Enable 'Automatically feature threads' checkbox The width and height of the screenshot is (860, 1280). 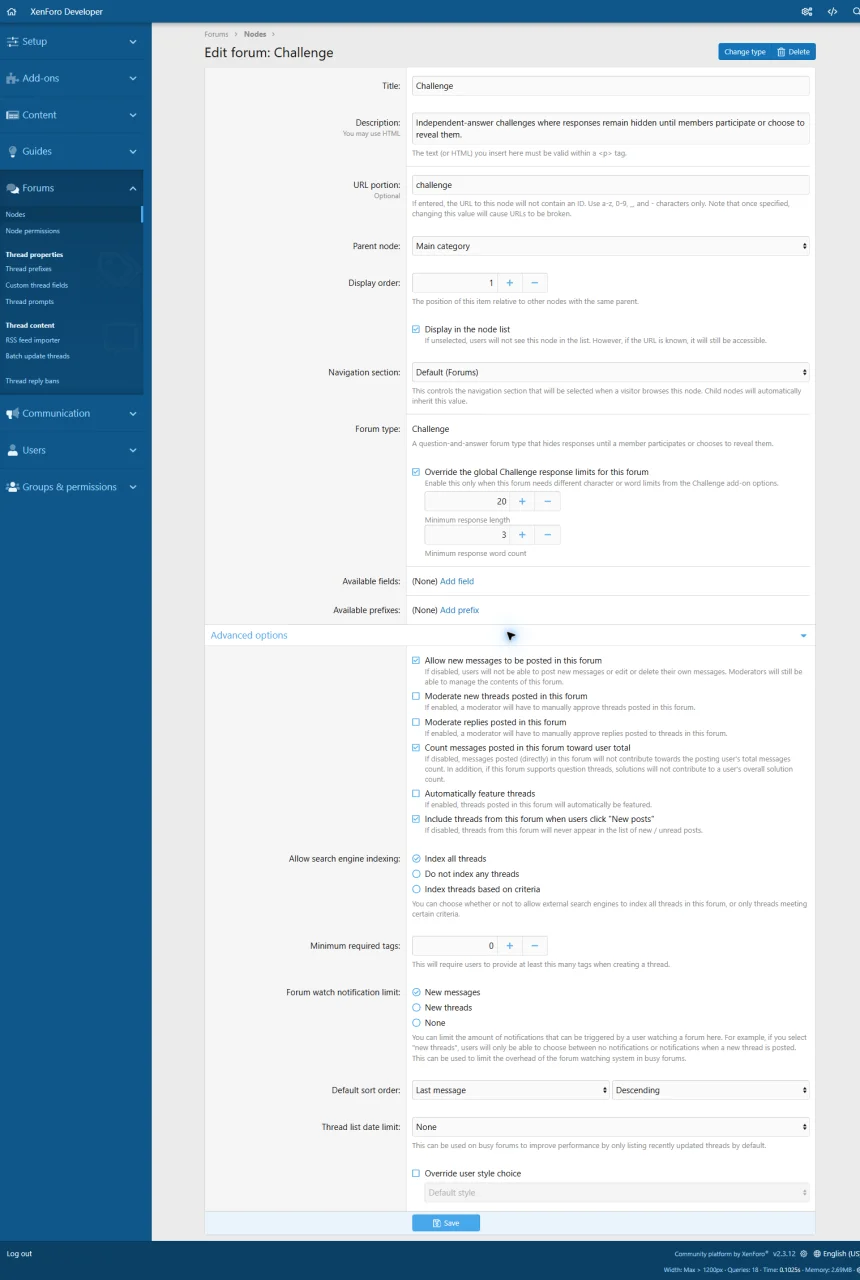point(416,794)
